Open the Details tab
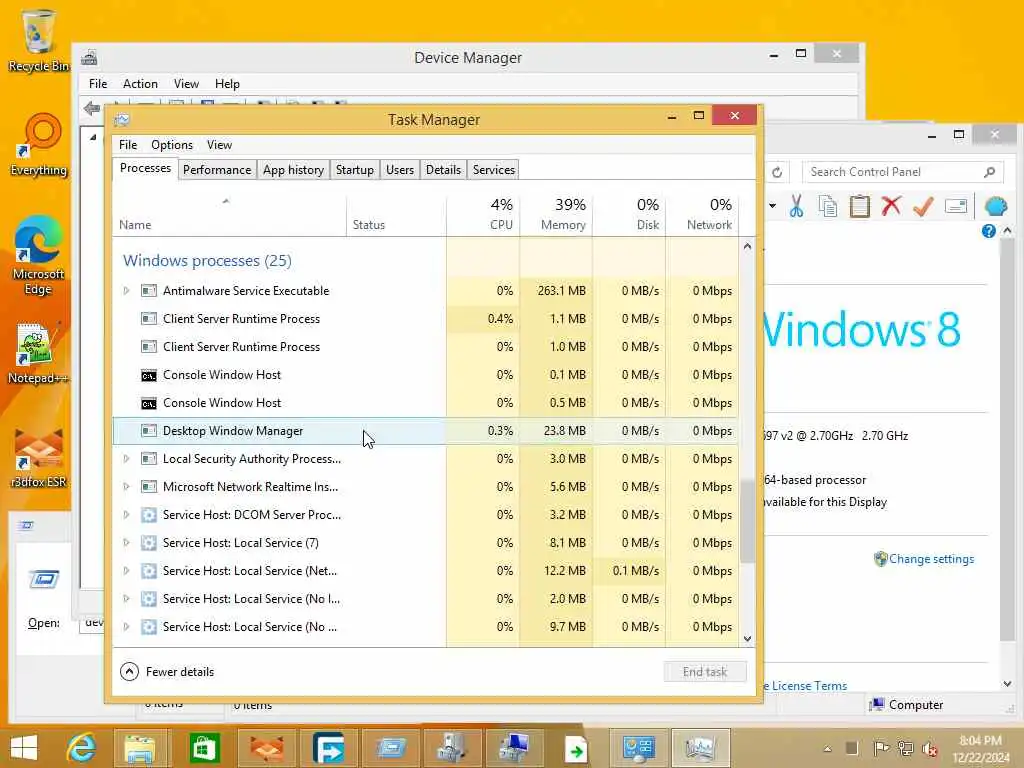Screen dimensions: 1024x768 pyautogui.click(x=443, y=170)
